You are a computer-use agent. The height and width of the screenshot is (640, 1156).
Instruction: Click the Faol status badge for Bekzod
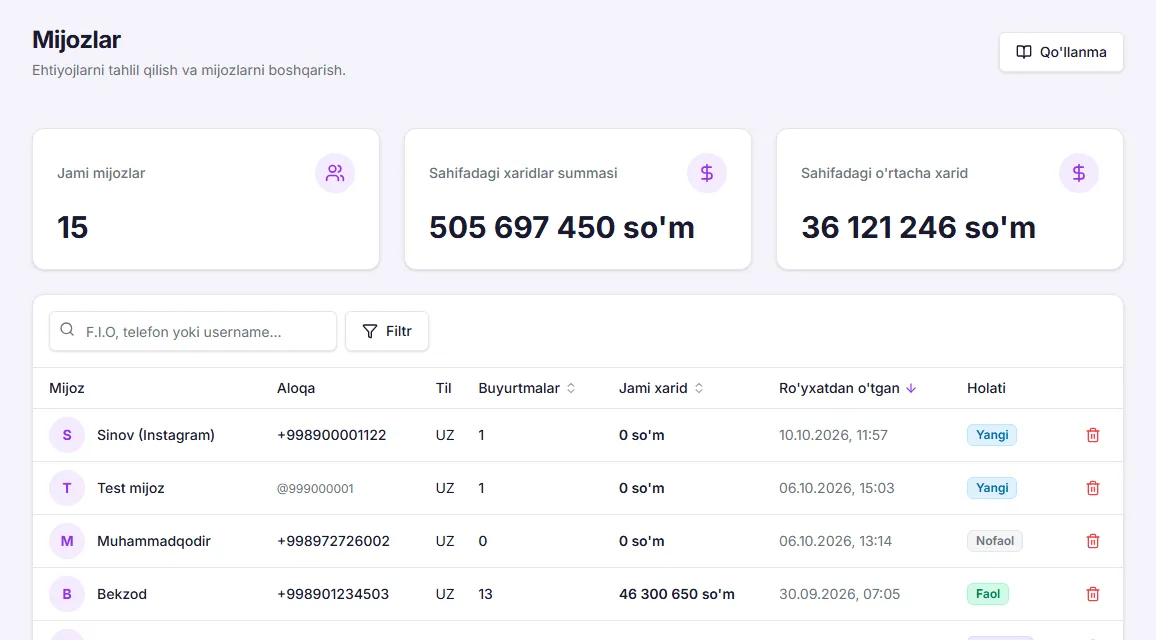pos(988,594)
